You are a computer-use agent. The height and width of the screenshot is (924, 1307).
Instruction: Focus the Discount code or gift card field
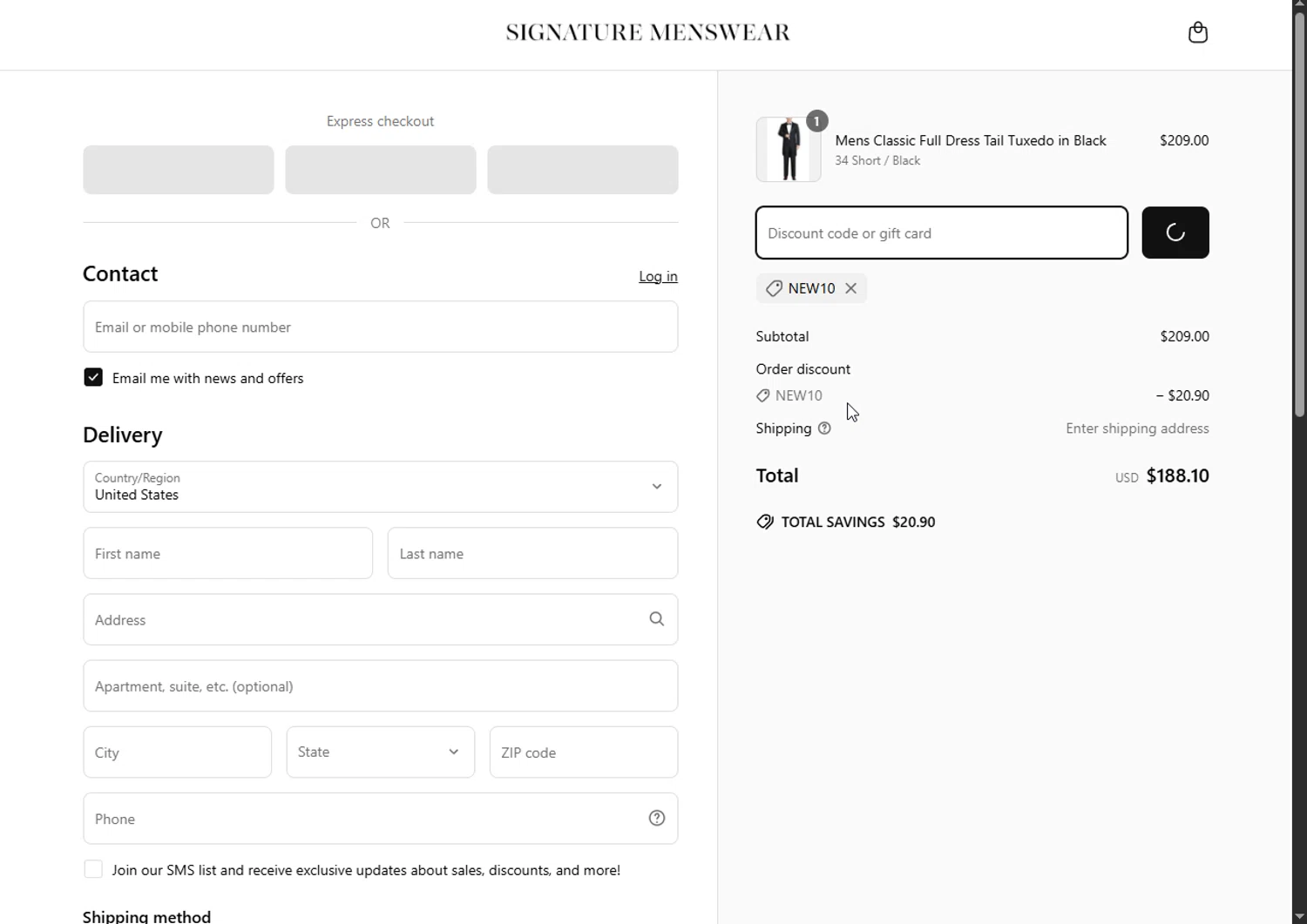point(942,233)
